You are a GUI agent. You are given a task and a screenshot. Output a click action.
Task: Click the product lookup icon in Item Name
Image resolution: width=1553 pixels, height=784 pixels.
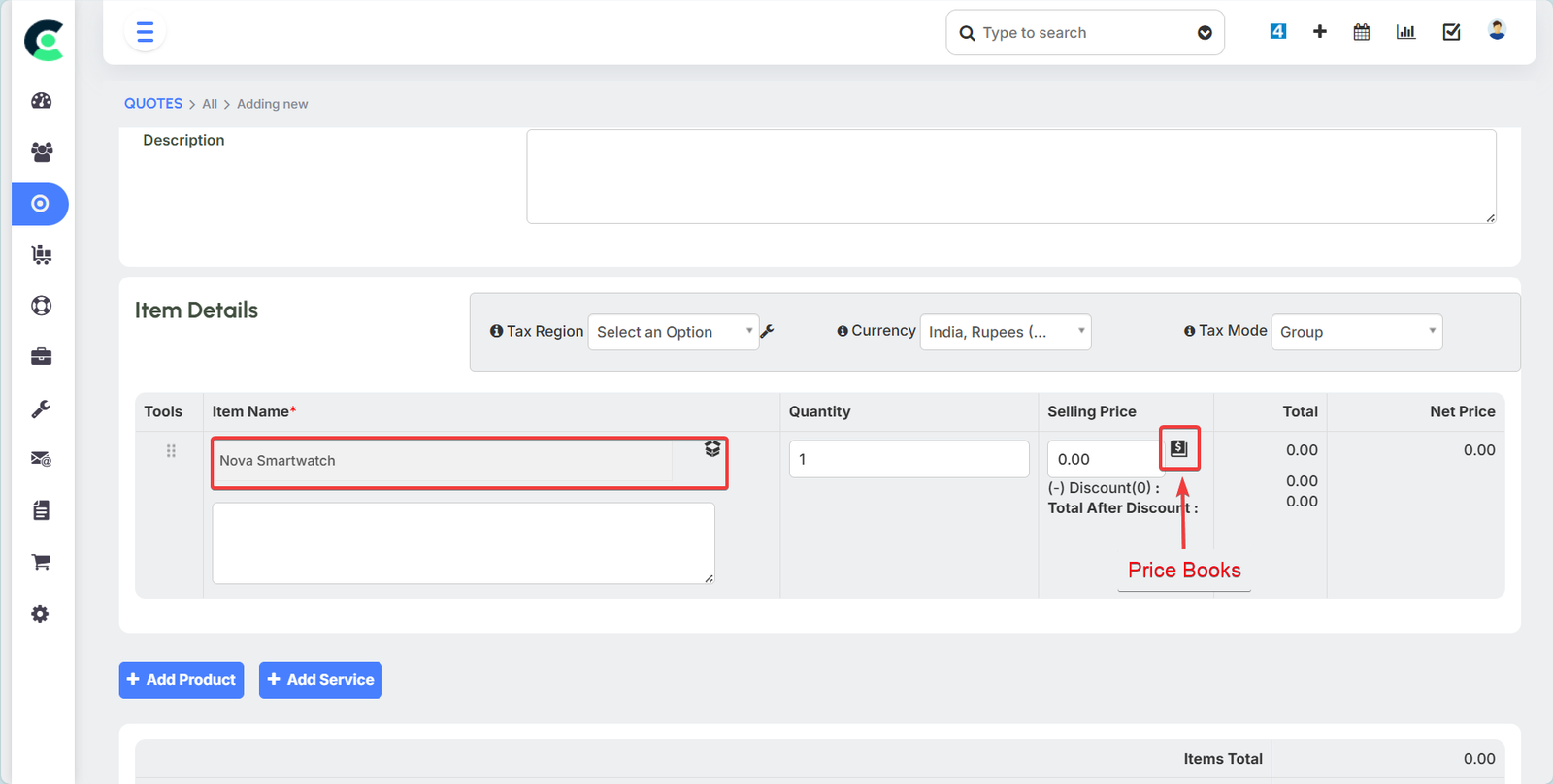click(x=712, y=449)
